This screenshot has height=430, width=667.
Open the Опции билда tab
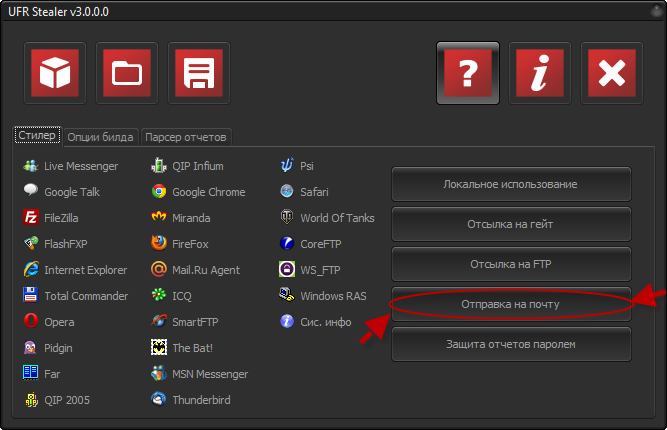point(100,137)
